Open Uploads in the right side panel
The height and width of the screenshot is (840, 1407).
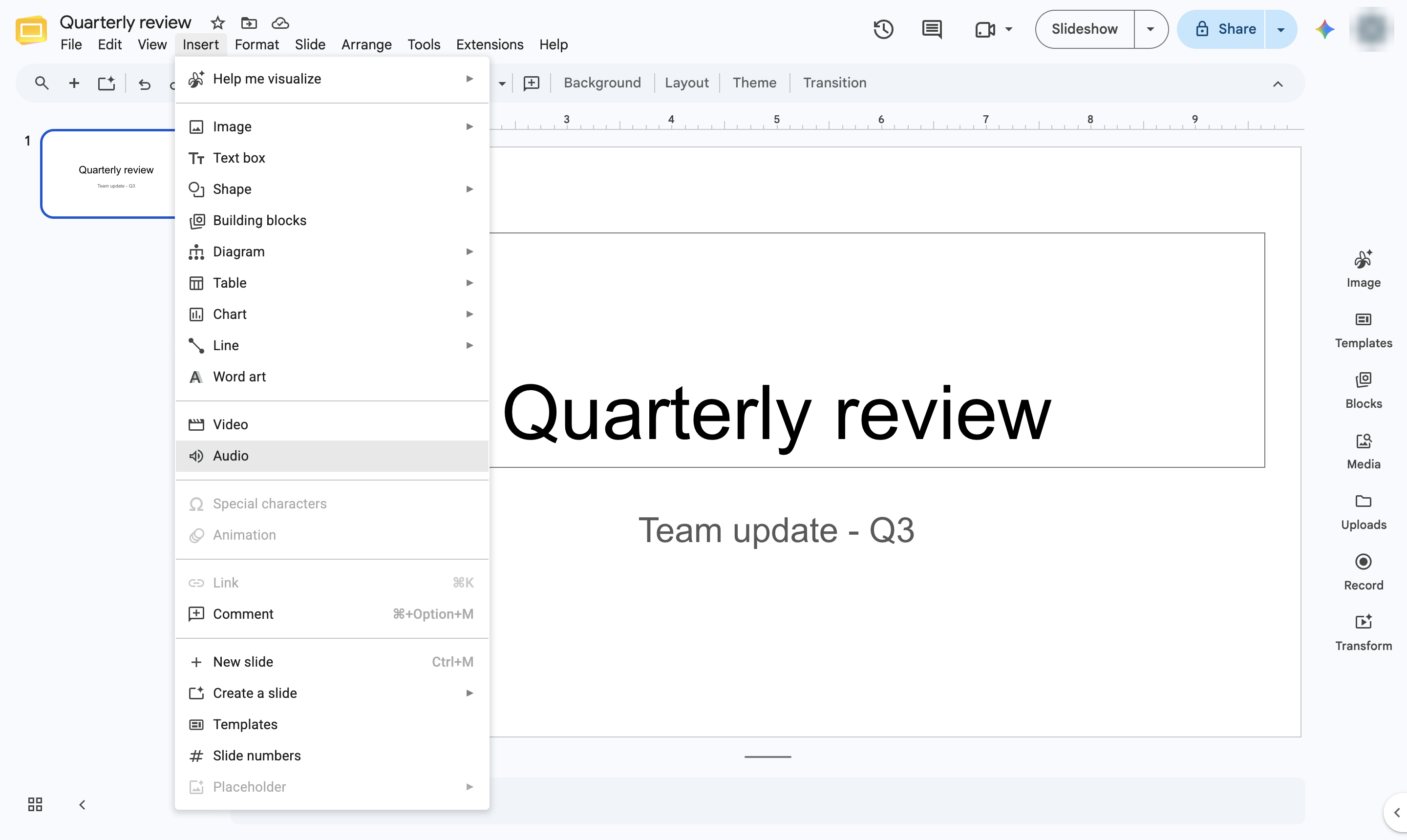1364,512
